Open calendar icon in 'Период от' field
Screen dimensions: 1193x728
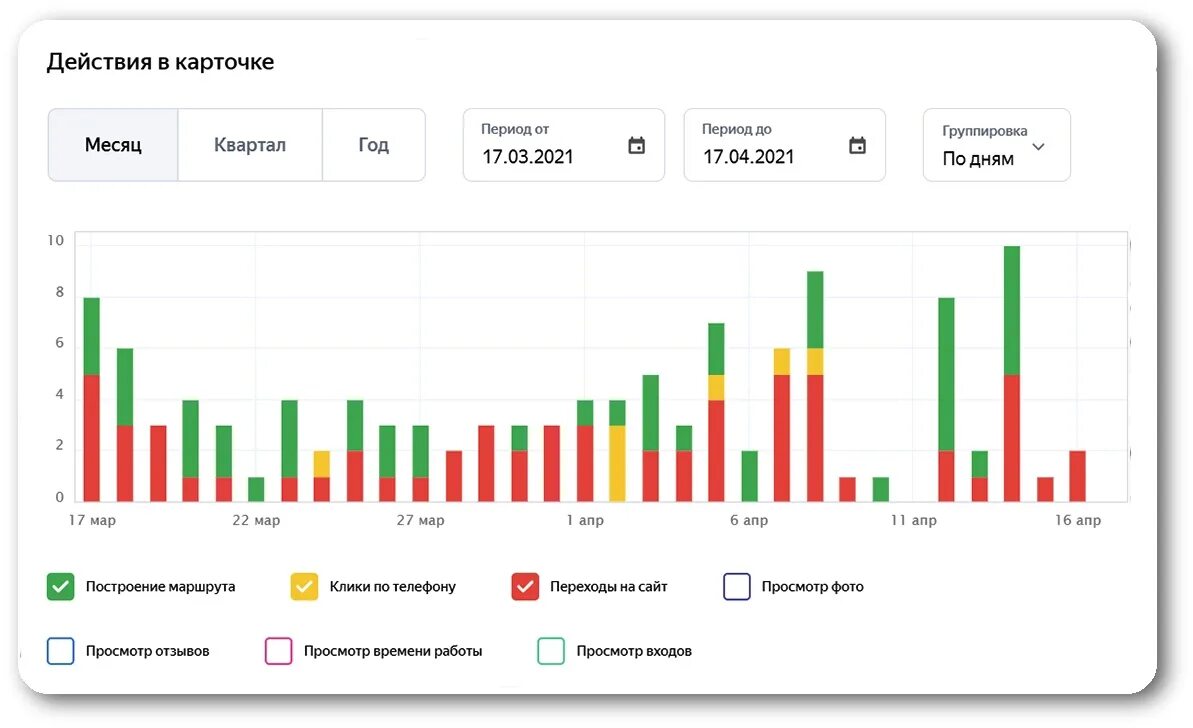pos(637,145)
